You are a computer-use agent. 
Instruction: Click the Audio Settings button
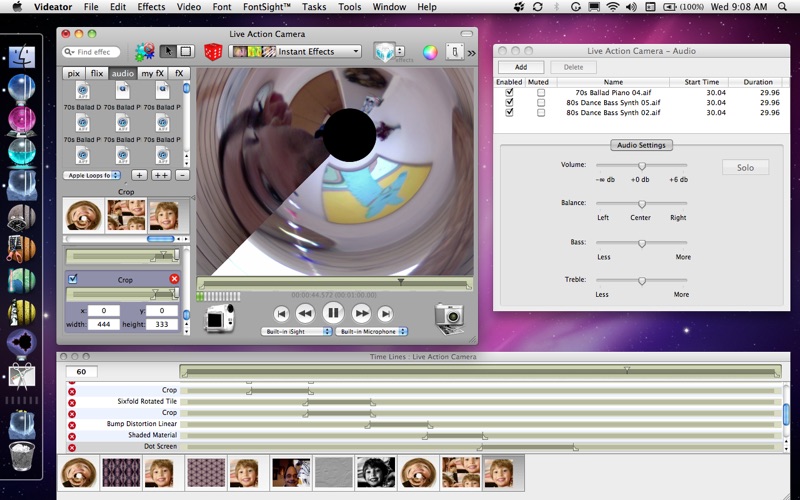click(641, 145)
